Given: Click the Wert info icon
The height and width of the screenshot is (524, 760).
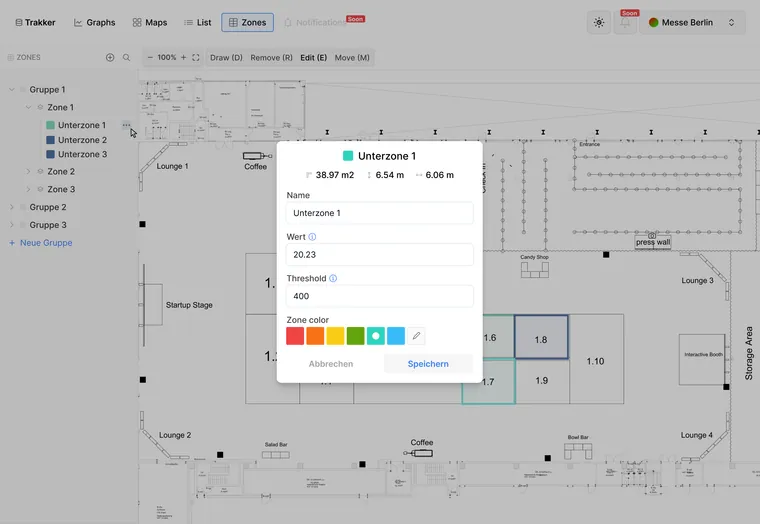Looking at the screenshot, I should (x=312, y=237).
